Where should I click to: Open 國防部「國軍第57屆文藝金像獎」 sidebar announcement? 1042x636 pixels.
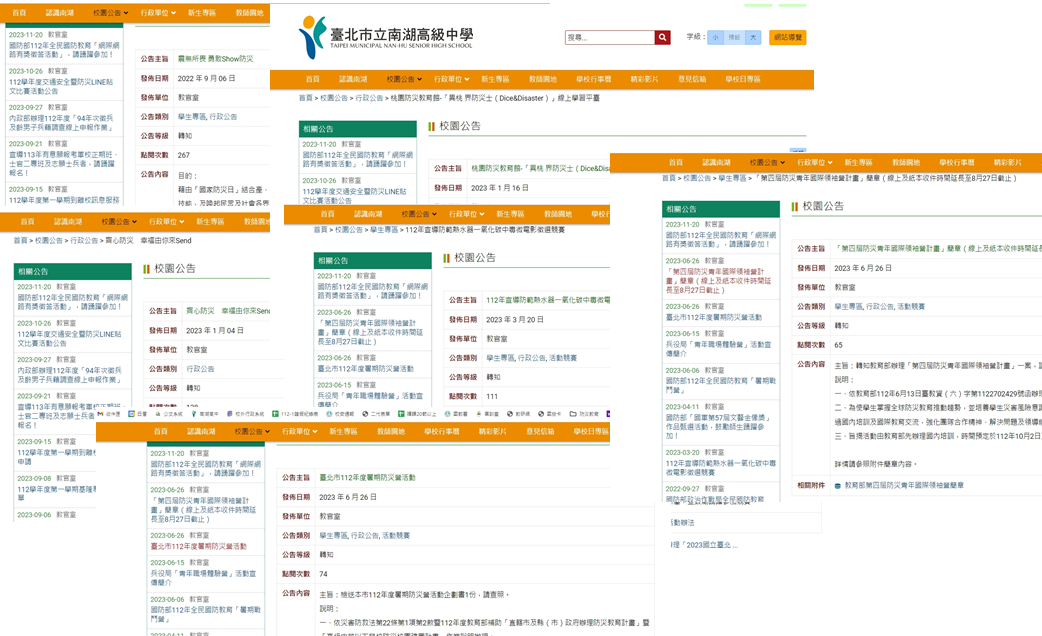click(x=718, y=426)
